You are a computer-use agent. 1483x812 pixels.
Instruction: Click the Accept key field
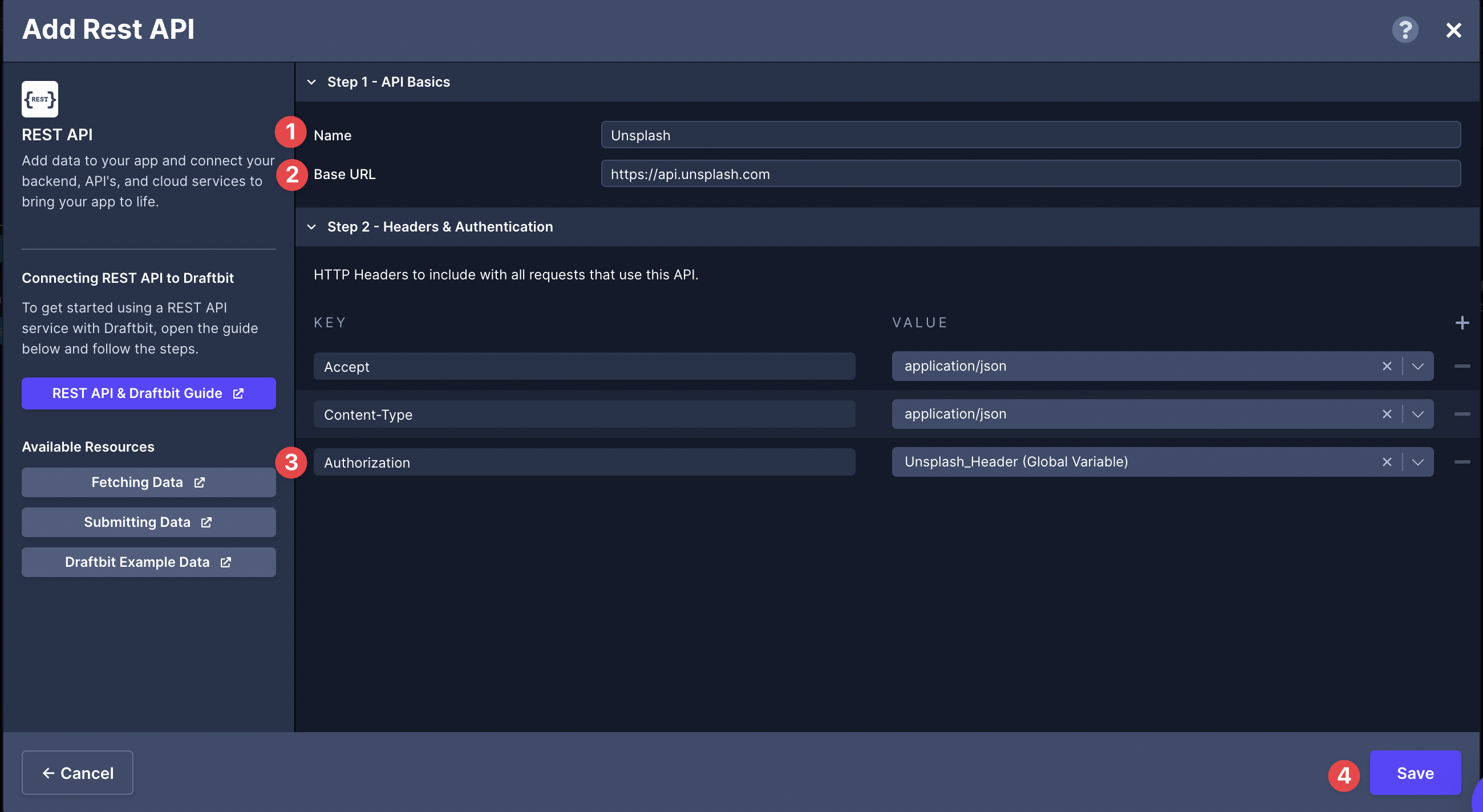(584, 367)
